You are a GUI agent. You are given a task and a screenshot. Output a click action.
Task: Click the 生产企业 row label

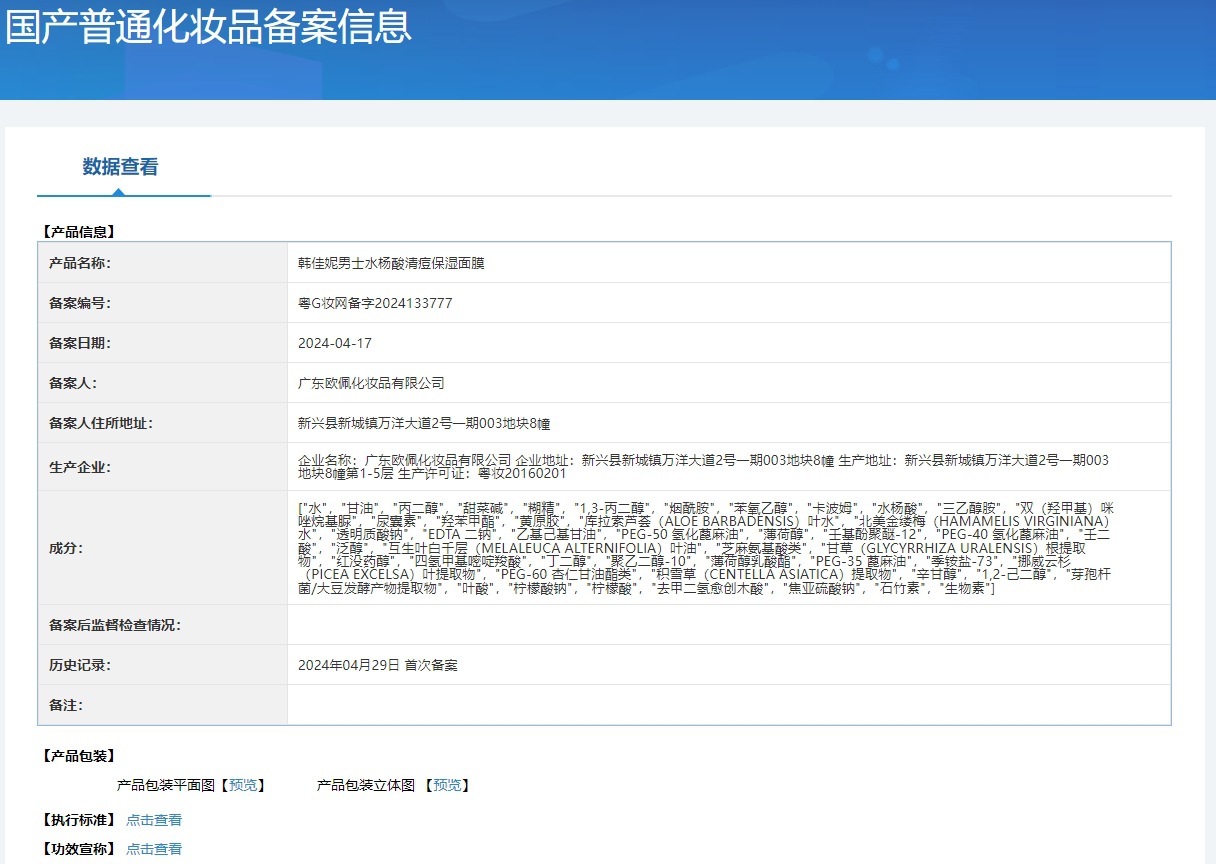[x=80, y=467]
